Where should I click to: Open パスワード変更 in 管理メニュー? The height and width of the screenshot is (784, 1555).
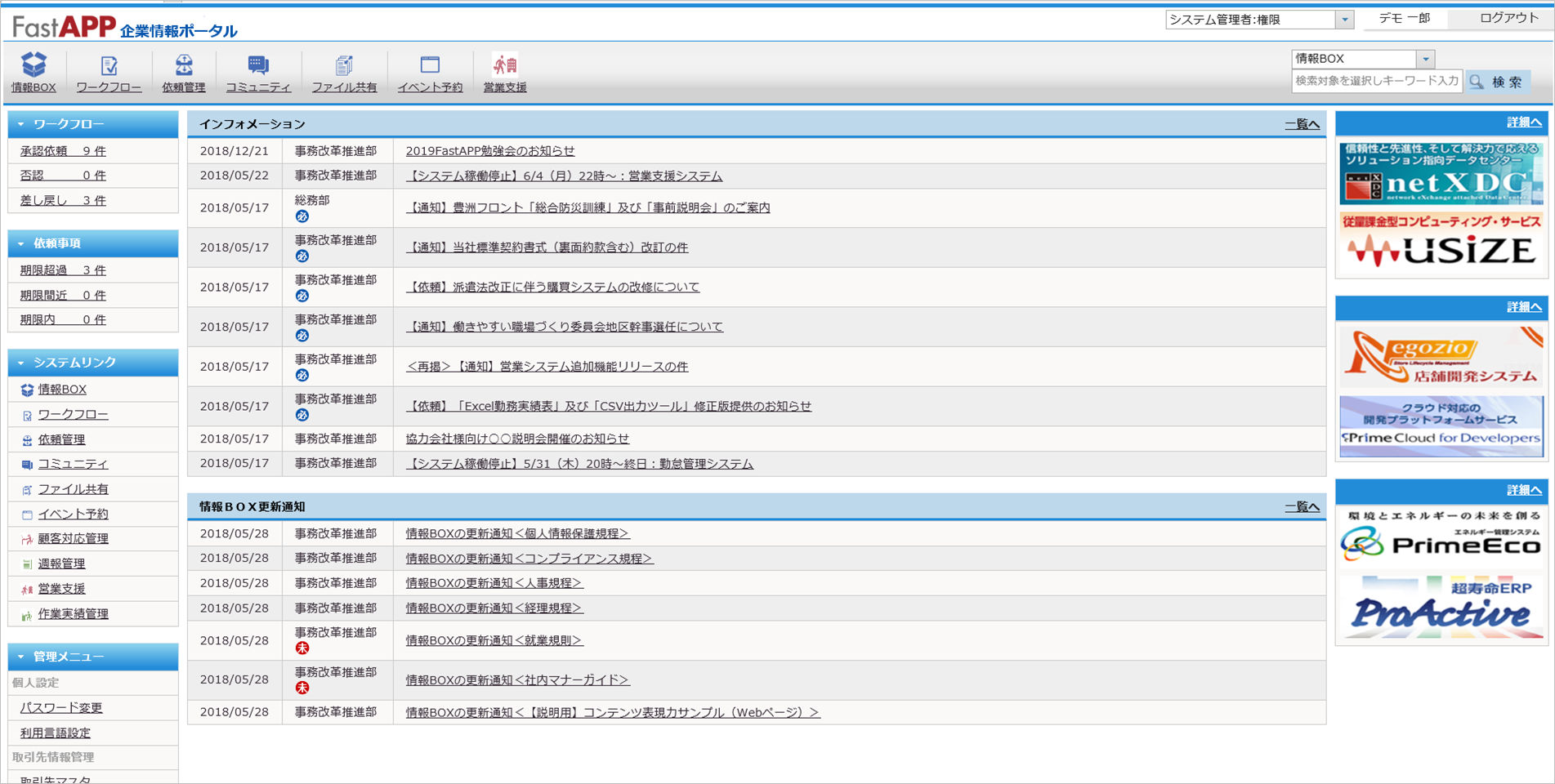click(61, 708)
